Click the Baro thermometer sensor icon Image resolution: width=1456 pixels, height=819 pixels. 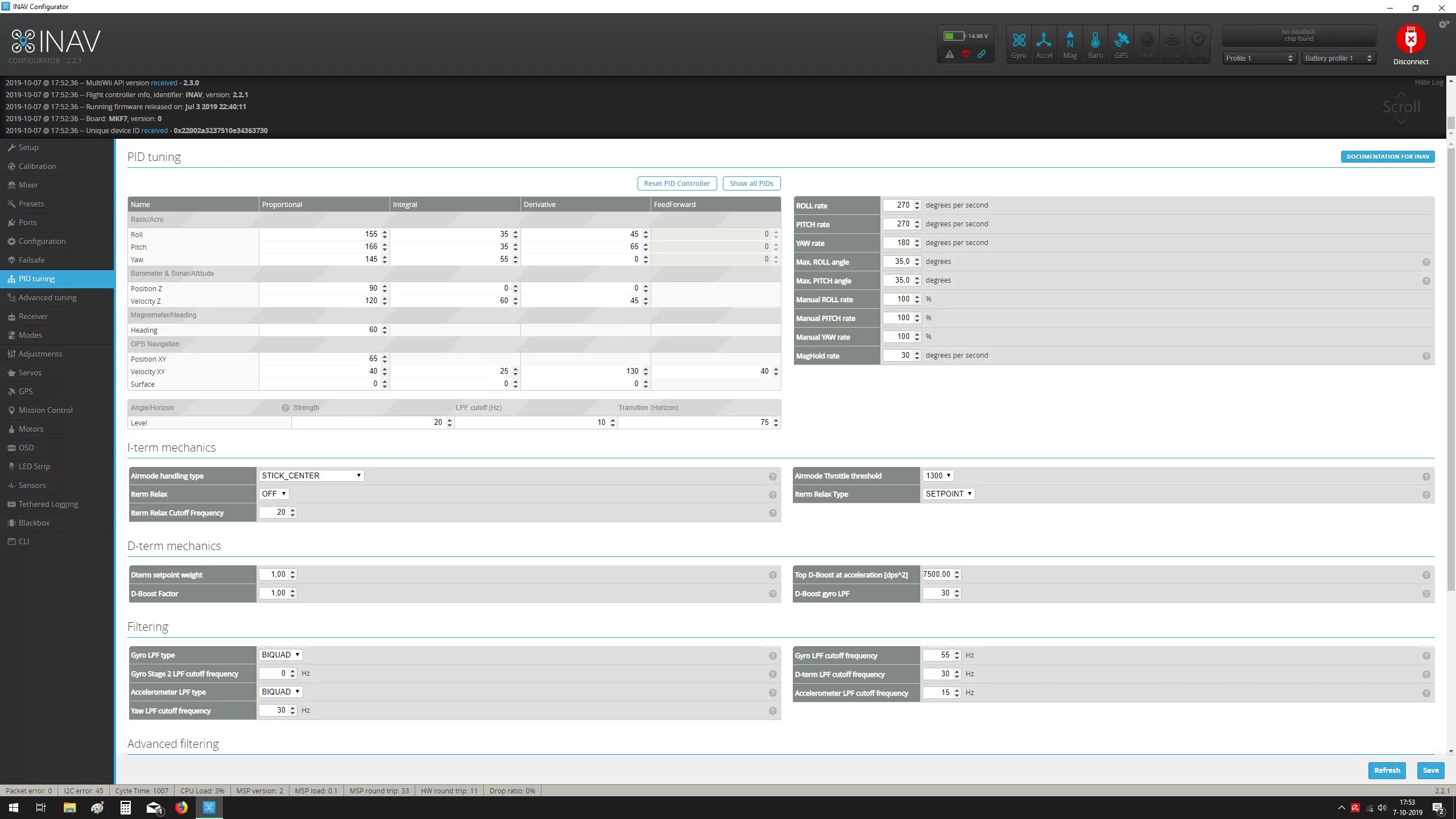tap(1095, 40)
